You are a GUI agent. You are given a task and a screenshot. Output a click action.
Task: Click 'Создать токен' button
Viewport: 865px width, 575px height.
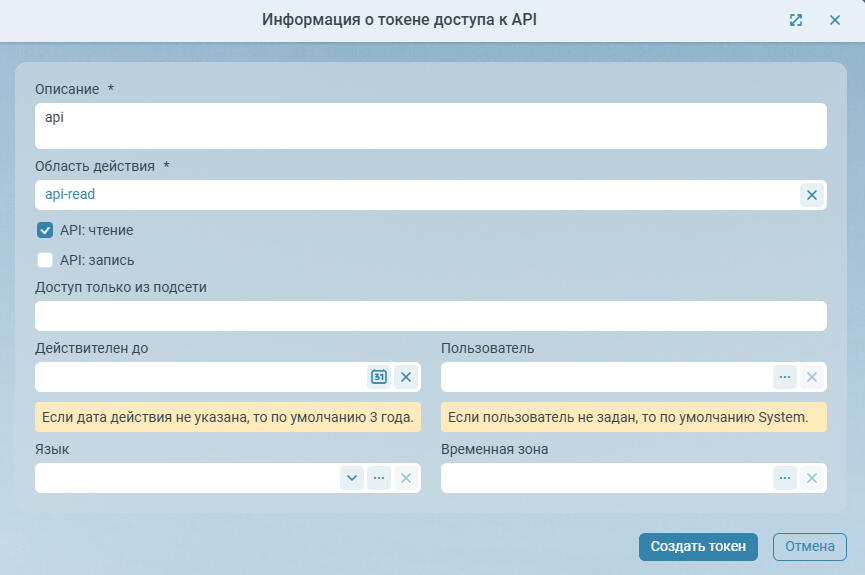(698, 546)
